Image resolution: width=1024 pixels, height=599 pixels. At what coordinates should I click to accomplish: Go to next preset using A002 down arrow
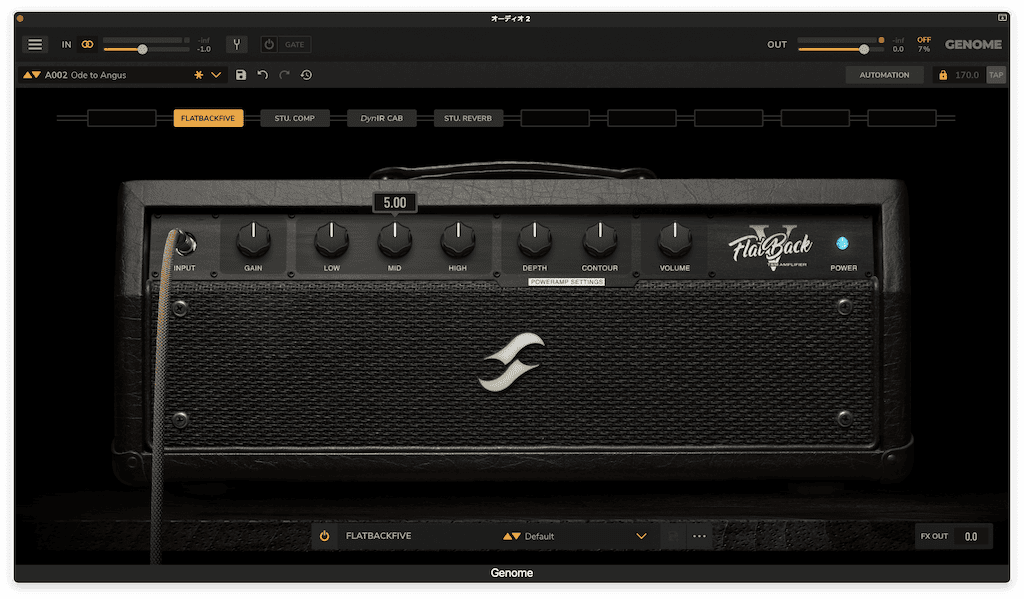(37, 75)
